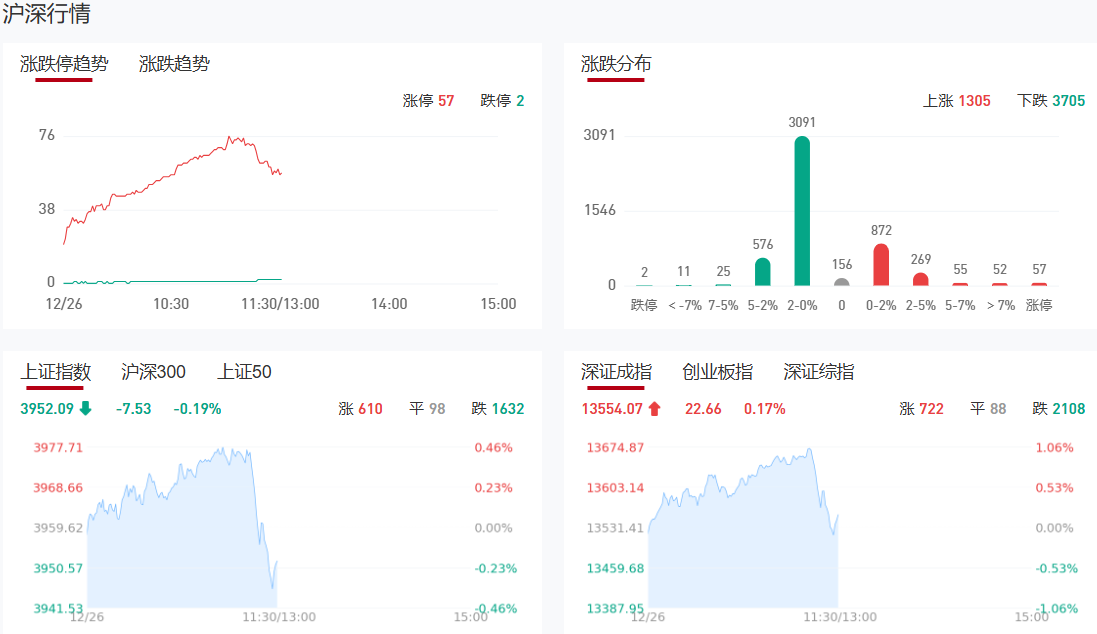Click the tall 3091 green bar
Viewport: 1097px width, 634px height.
(801, 211)
